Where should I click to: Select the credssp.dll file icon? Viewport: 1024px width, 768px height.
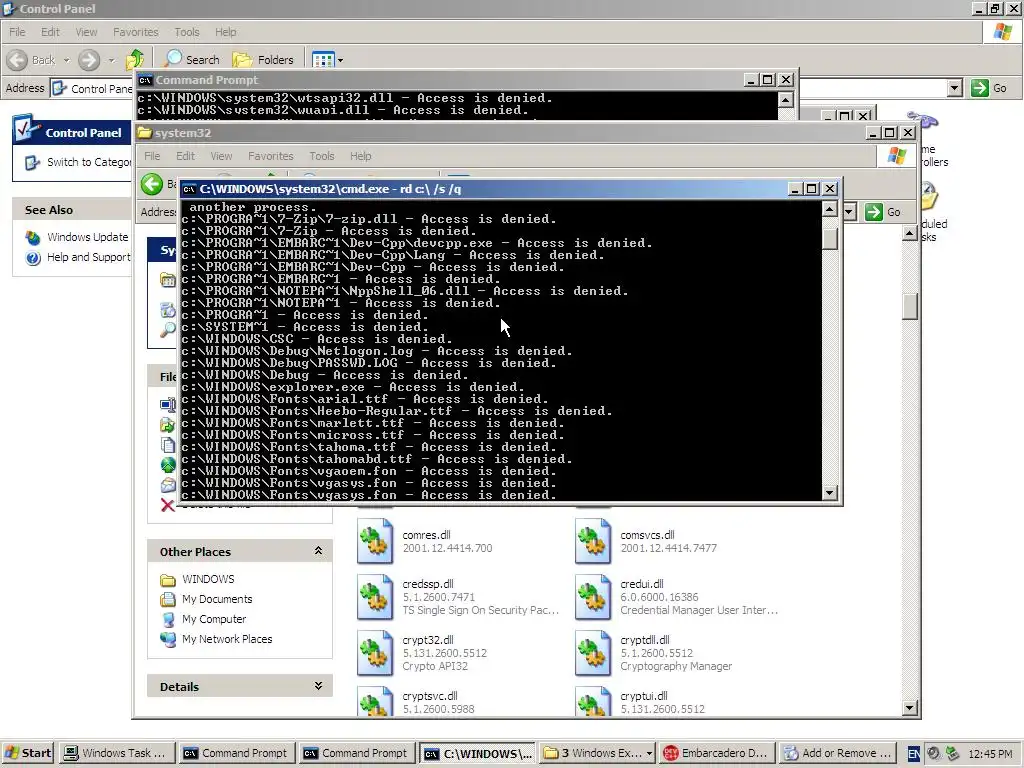(x=376, y=597)
